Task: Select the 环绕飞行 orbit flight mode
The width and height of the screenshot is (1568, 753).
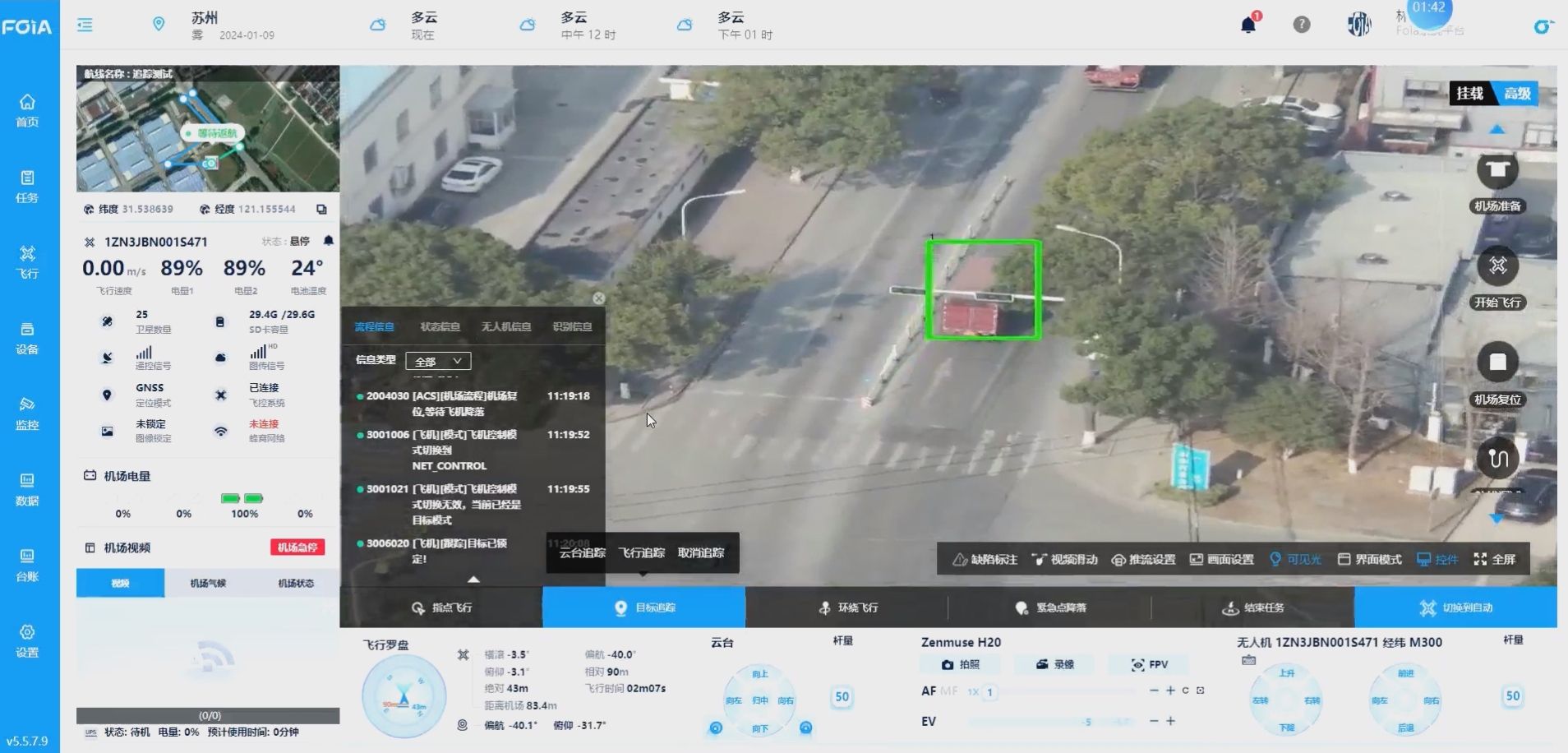Action: 847,607
